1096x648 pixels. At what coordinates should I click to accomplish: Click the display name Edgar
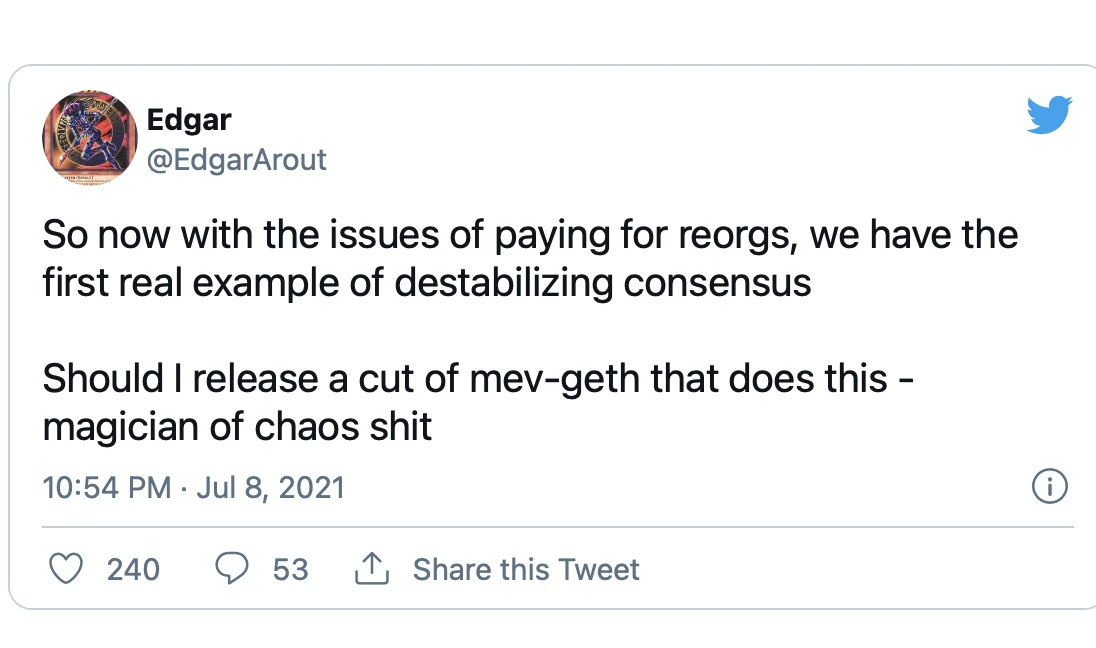(x=189, y=120)
